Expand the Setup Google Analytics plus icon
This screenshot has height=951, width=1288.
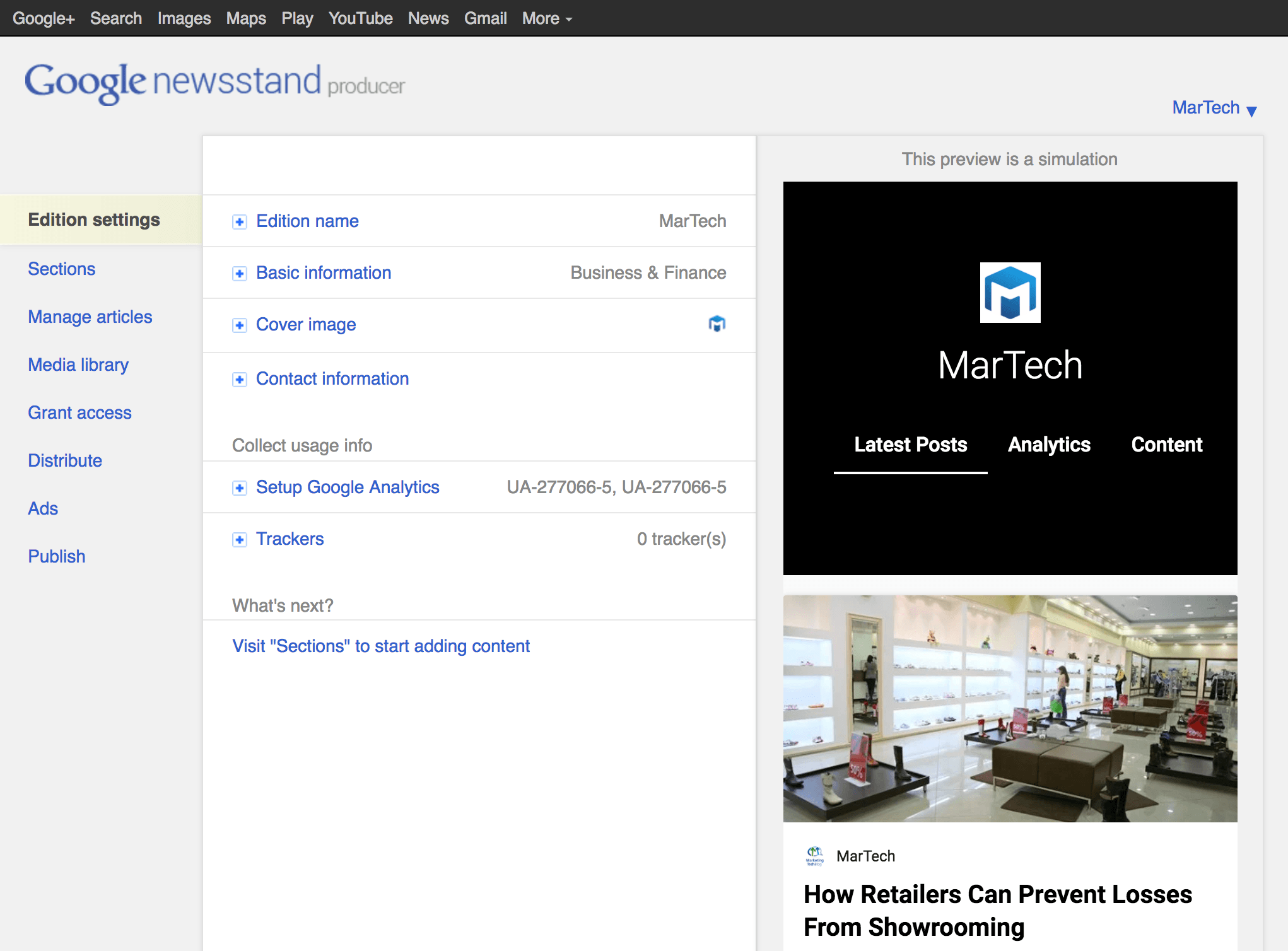[x=240, y=488]
